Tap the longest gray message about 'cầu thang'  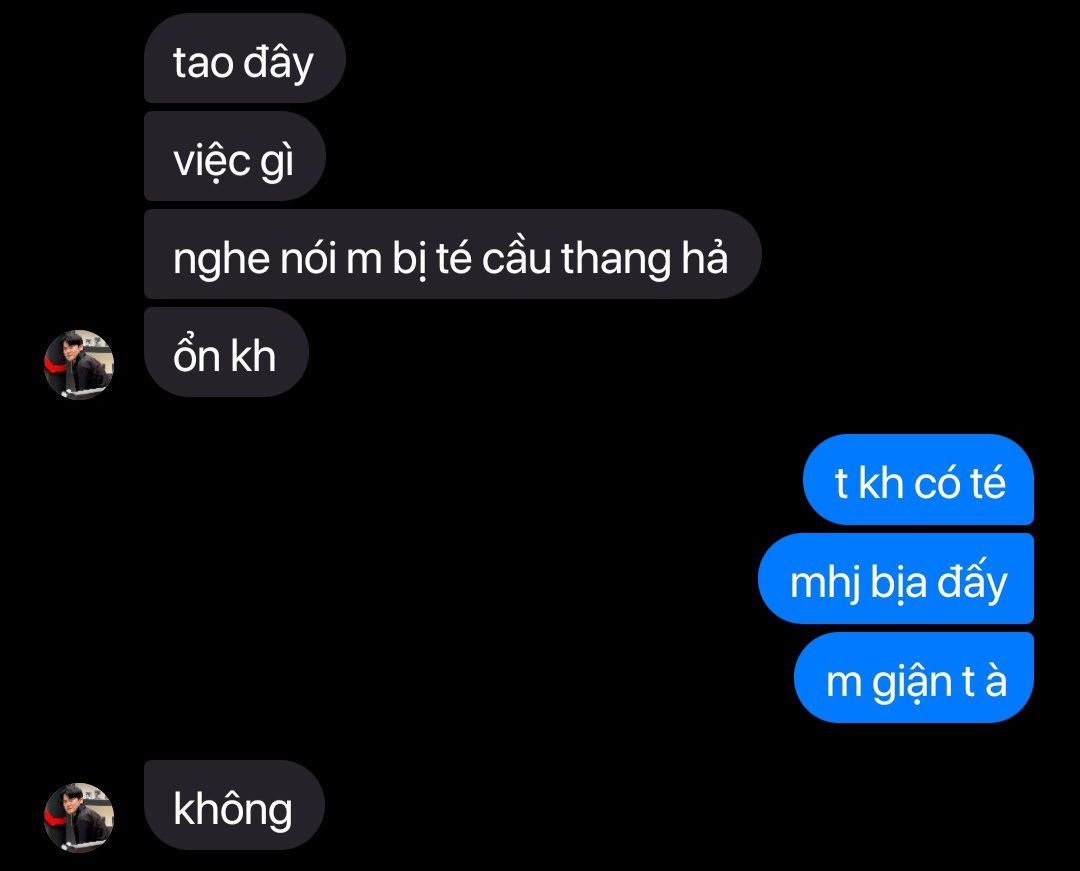click(x=453, y=254)
